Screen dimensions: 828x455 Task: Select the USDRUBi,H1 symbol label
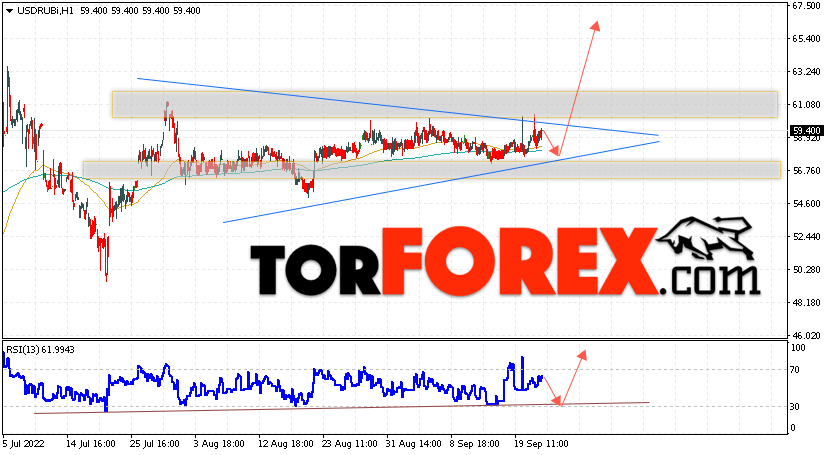tap(45, 11)
